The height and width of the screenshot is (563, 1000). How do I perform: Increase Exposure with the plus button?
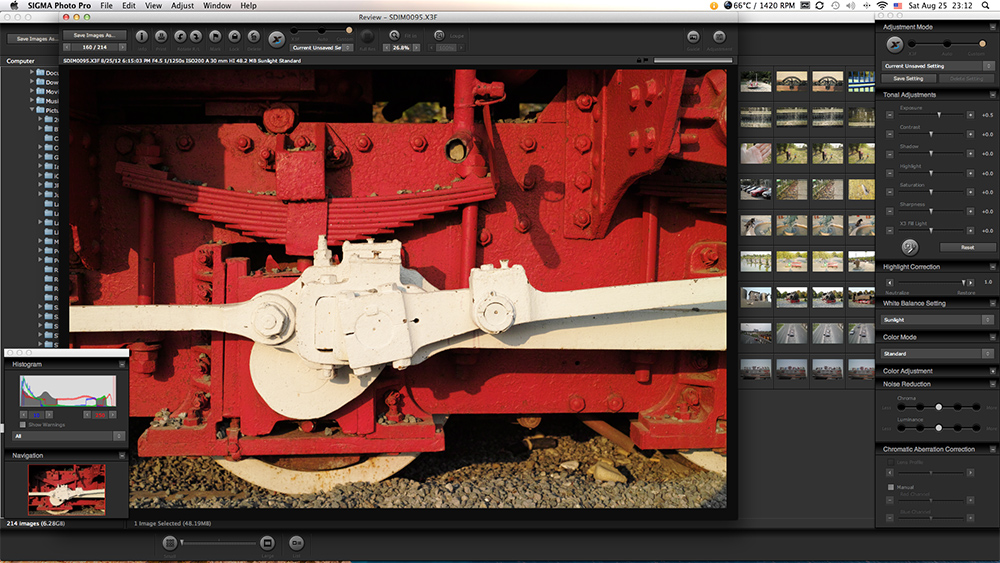pyautogui.click(x=970, y=115)
